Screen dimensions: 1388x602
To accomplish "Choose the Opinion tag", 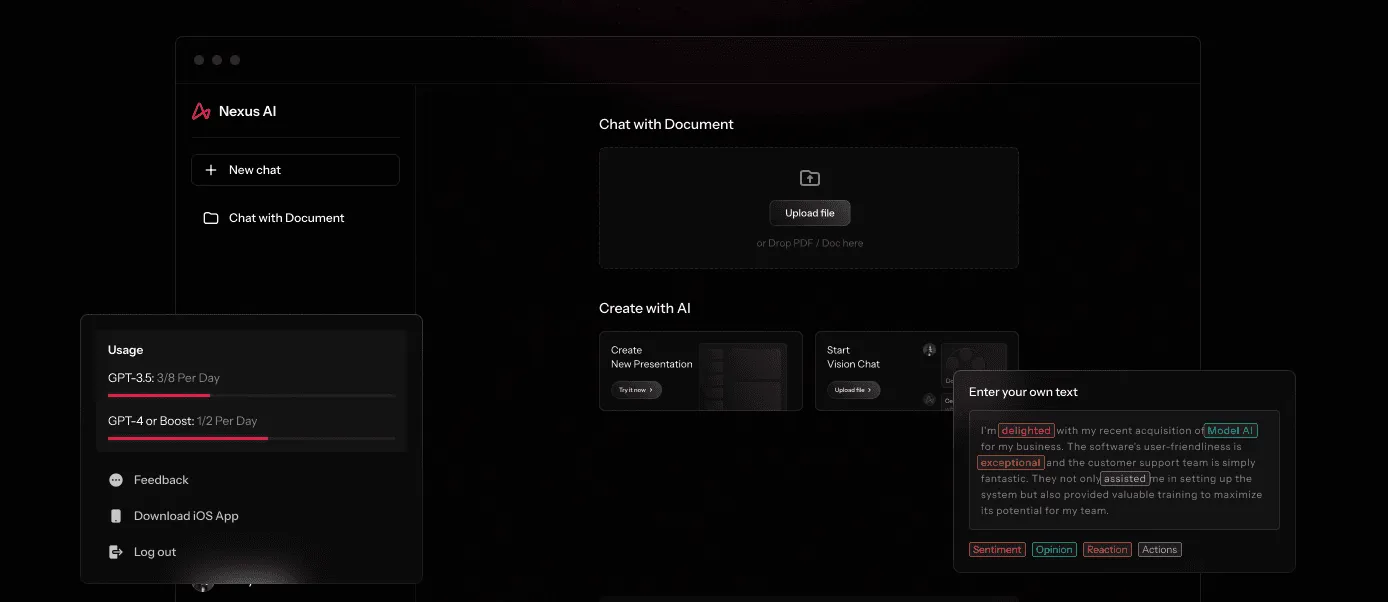I will pos(1054,550).
